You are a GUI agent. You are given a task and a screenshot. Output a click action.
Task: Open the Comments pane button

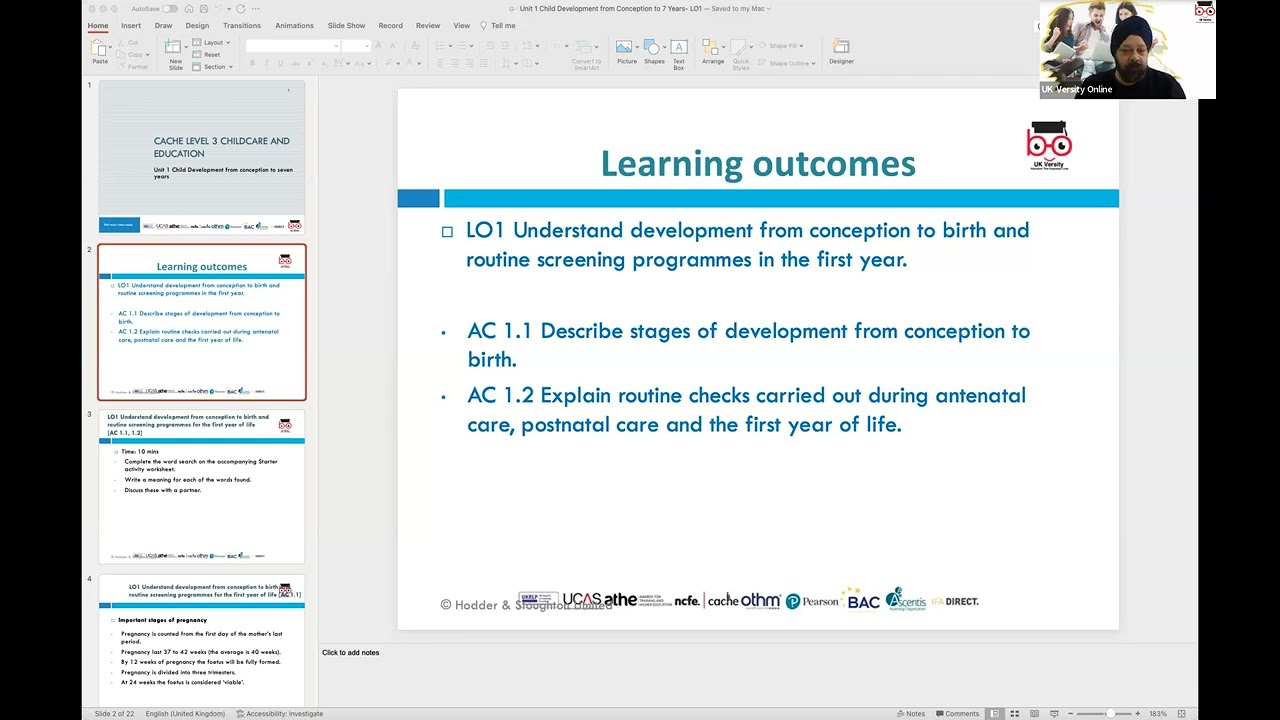[x=957, y=714]
